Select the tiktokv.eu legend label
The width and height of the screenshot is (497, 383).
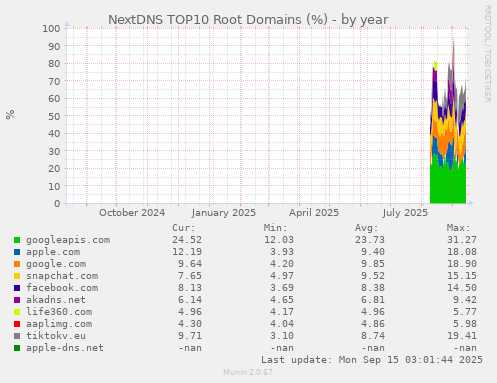click(x=56, y=336)
